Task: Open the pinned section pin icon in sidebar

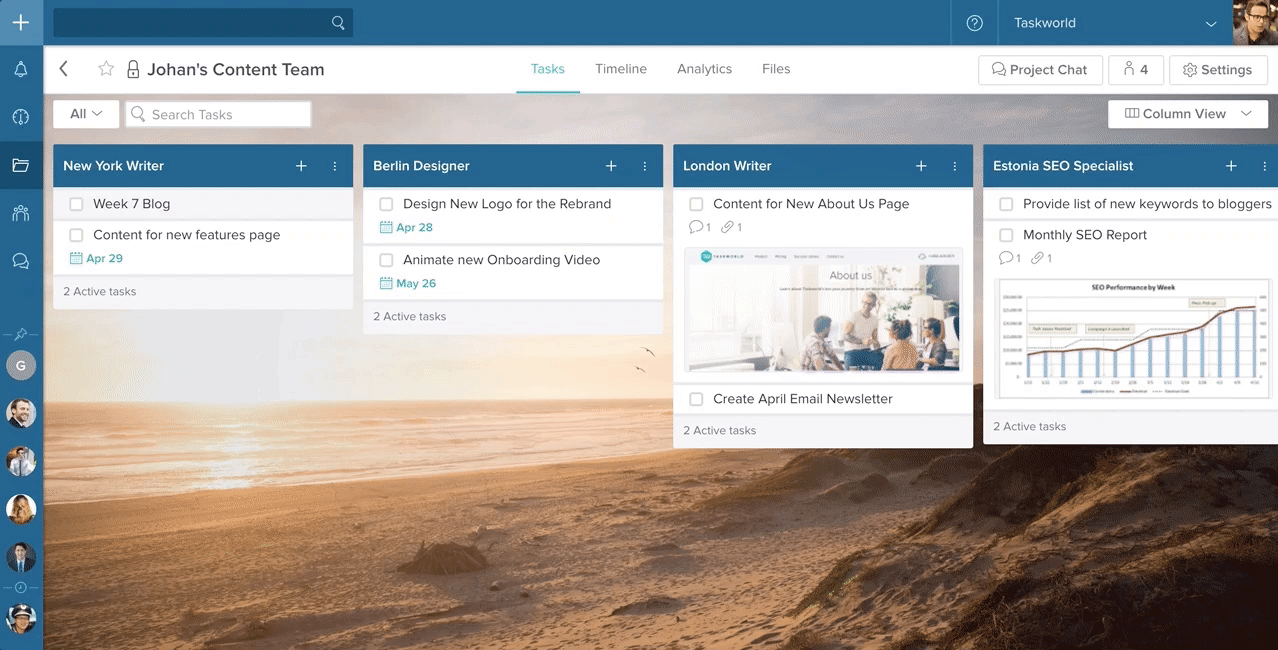Action: [21, 334]
